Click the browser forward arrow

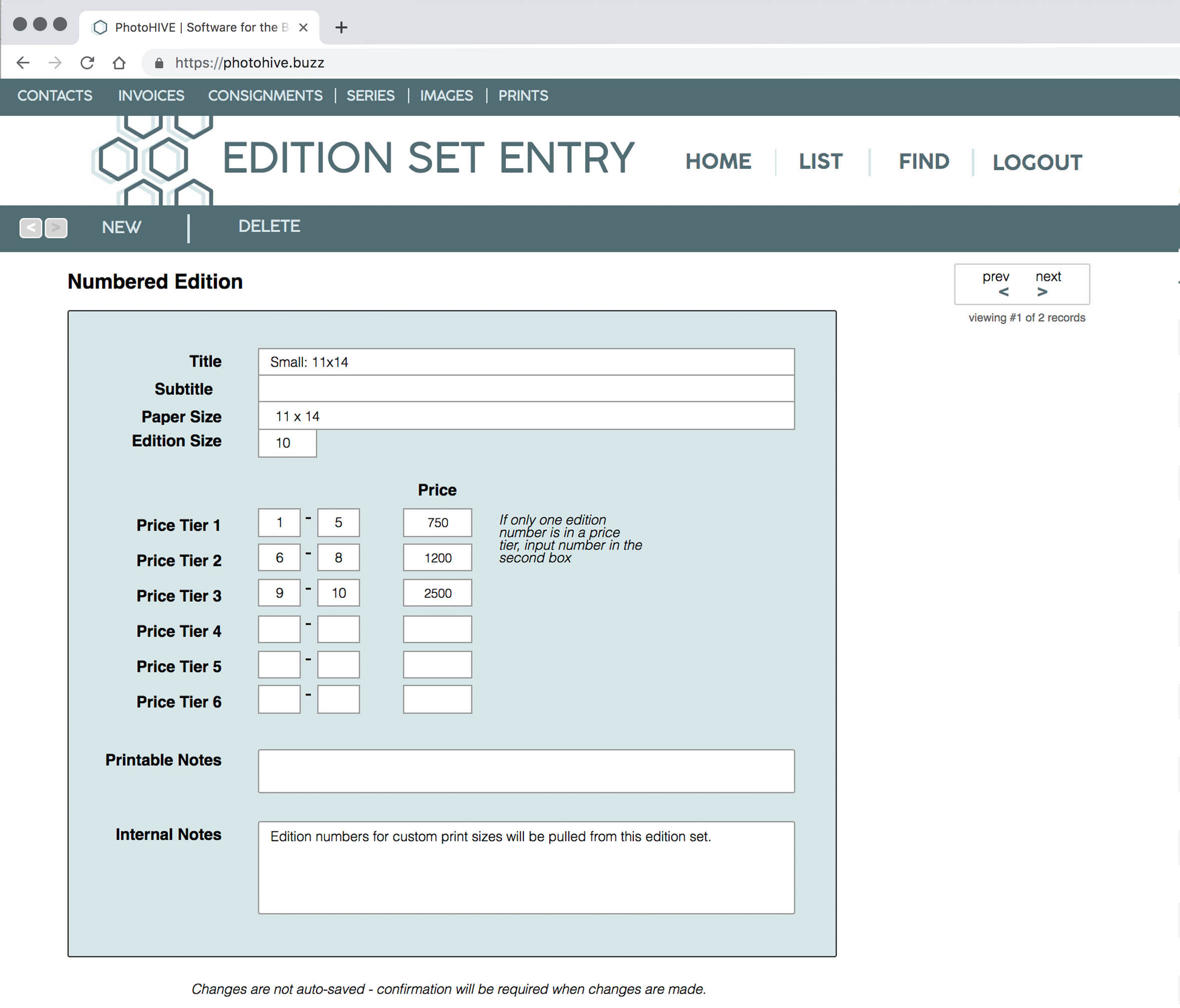point(55,63)
